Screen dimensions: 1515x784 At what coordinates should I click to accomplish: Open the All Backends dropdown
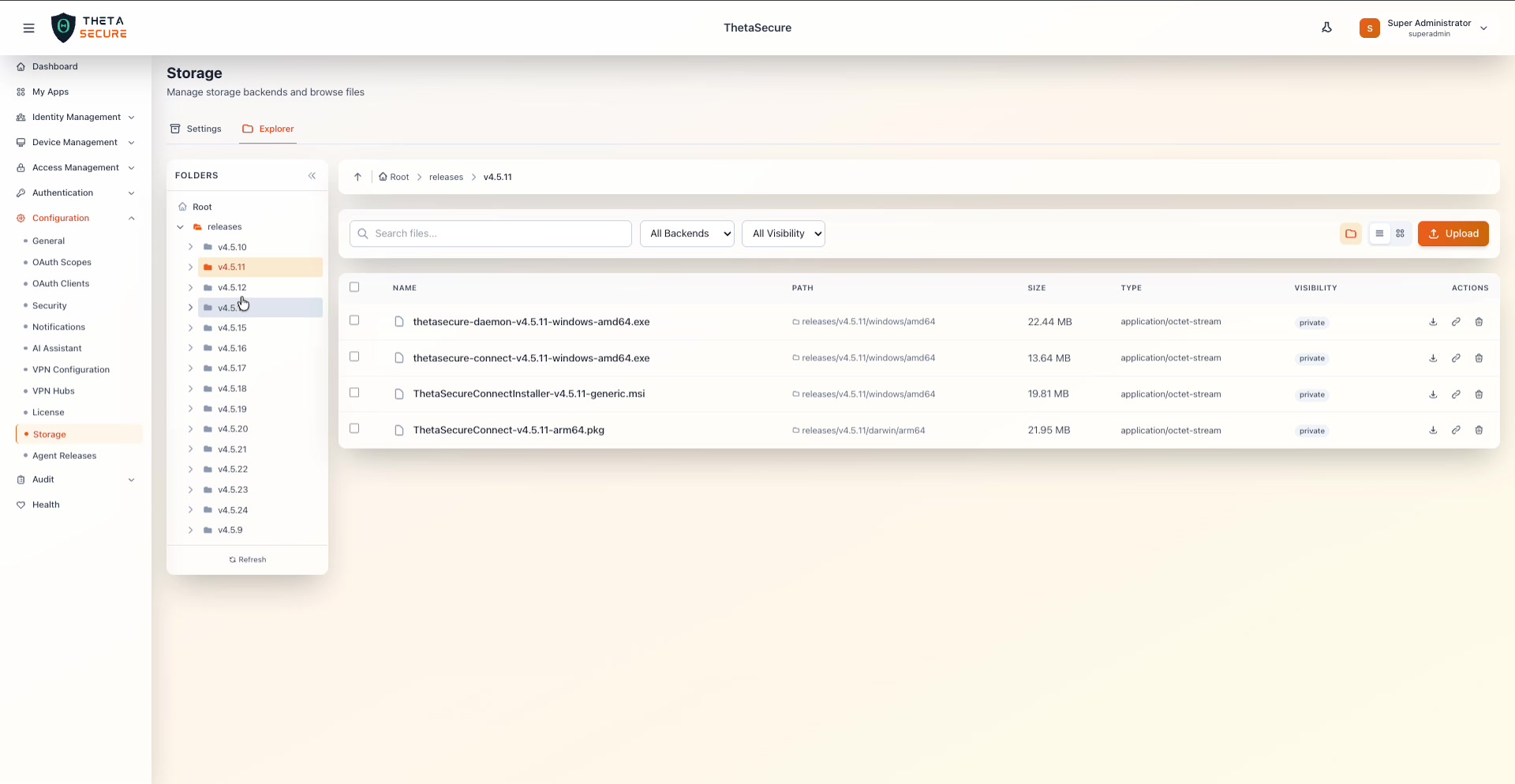[x=686, y=233]
